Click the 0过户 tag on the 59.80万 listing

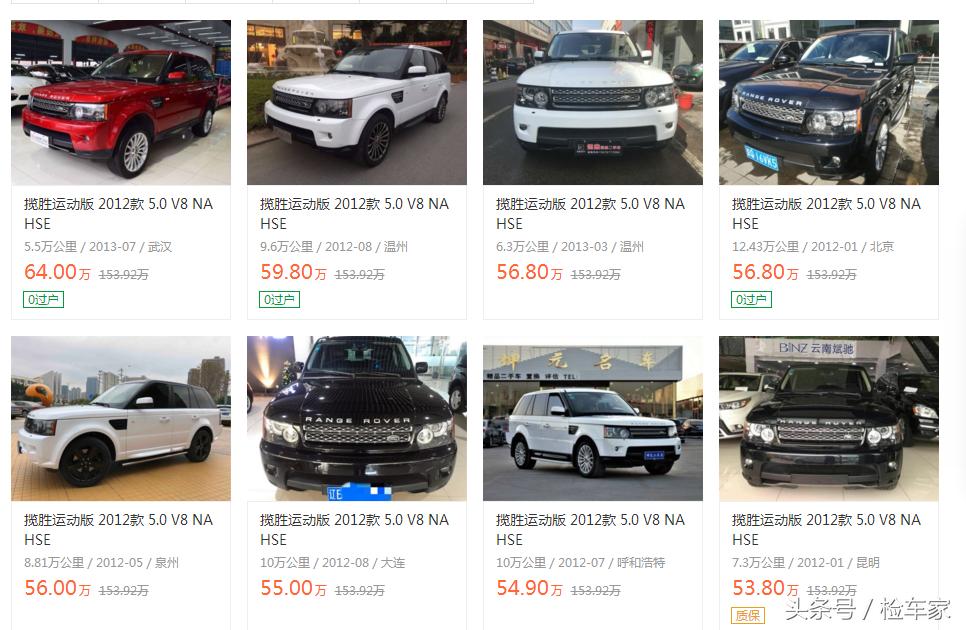pos(279,299)
